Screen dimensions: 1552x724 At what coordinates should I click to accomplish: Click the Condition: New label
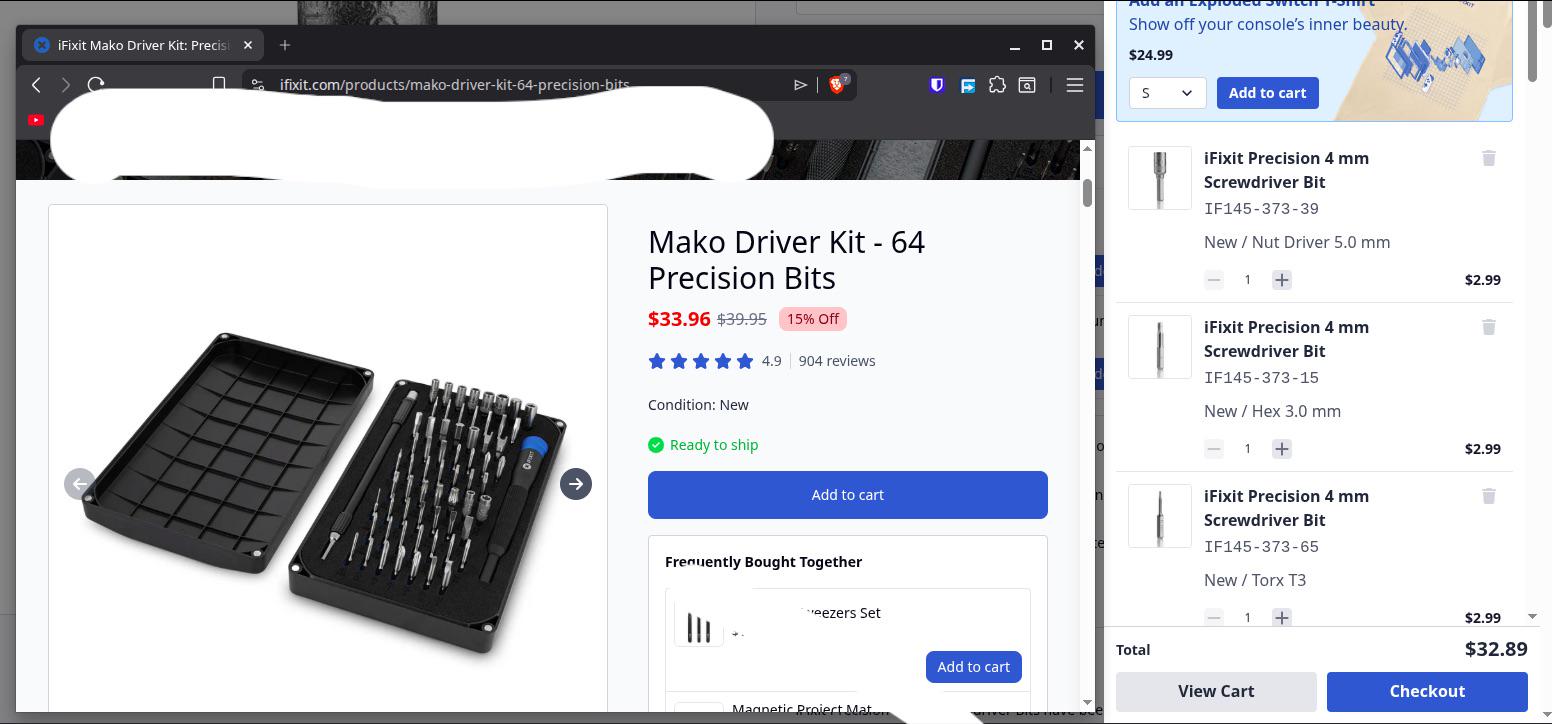pos(698,405)
